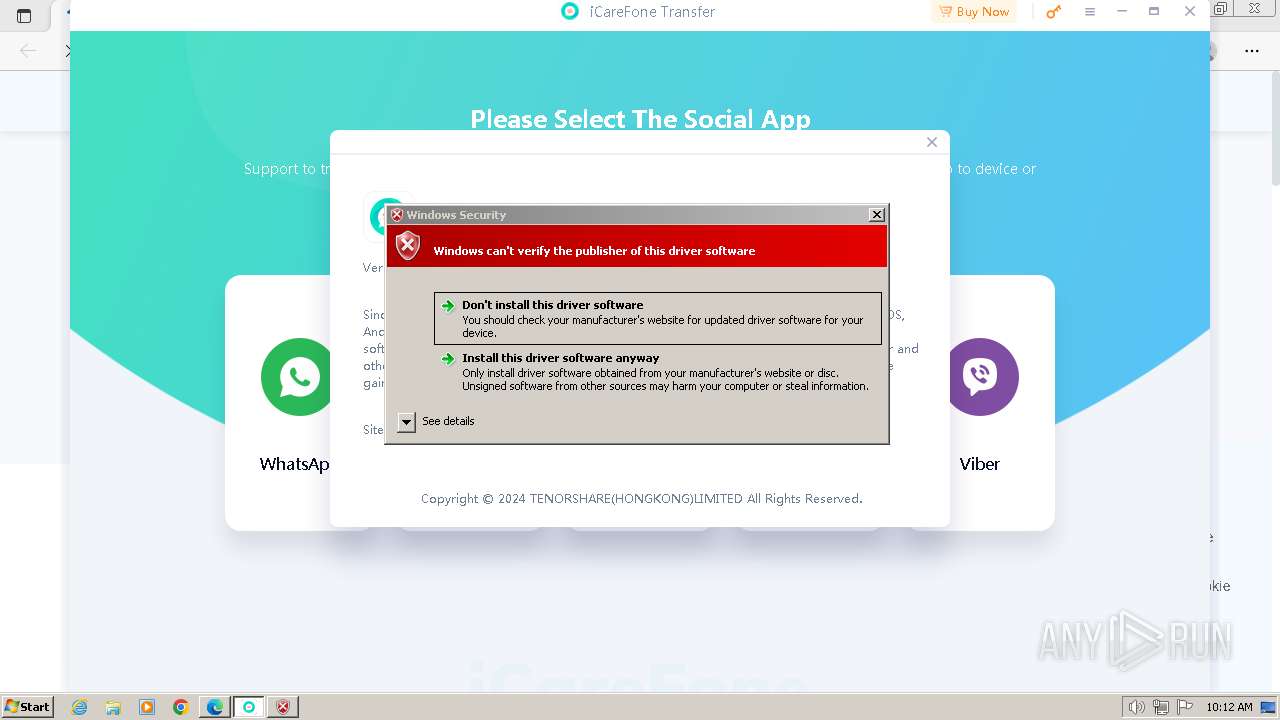The width and height of the screenshot is (1280, 720).
Task: Close the white About popup
Action: [x=932, y=142]
